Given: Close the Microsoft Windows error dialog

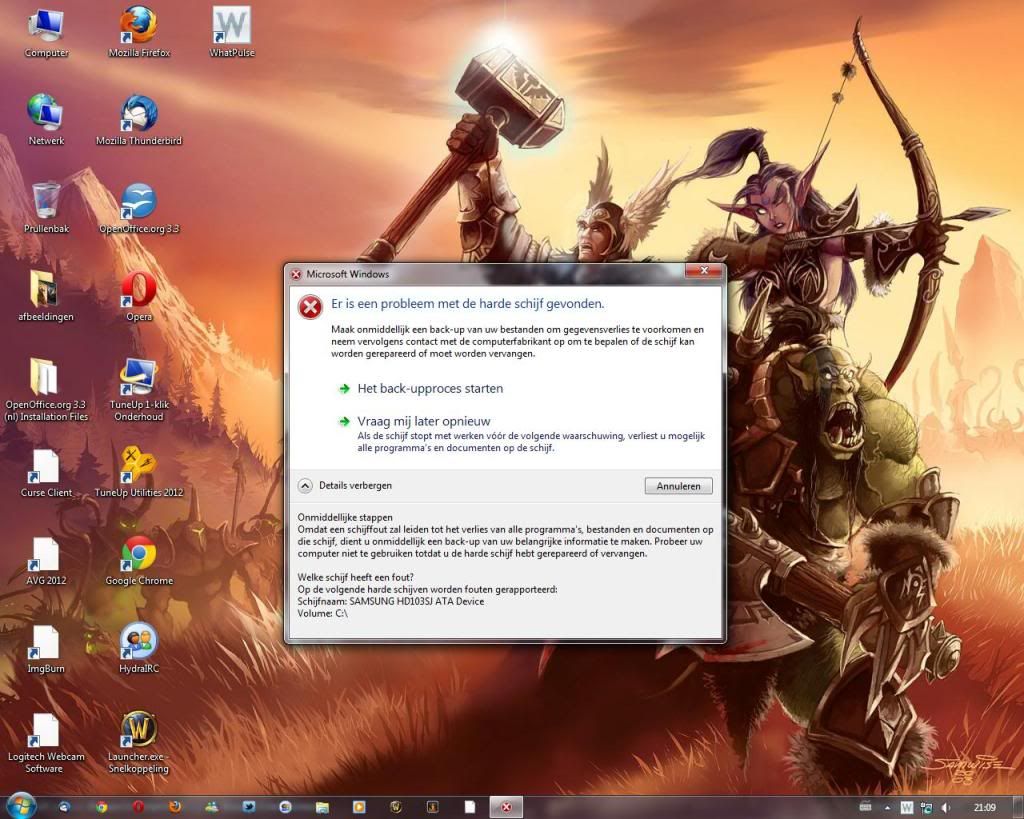Looking at the screenshot, I should pyautogui.click(x=704, y=270).
